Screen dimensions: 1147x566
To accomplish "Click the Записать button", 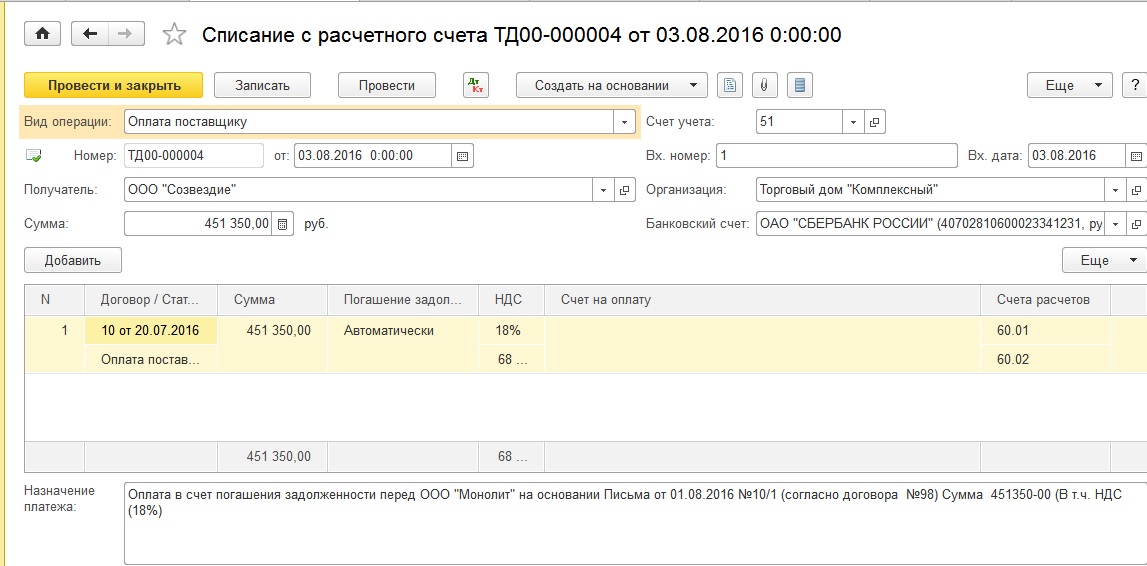I will (x=263, y=85).
